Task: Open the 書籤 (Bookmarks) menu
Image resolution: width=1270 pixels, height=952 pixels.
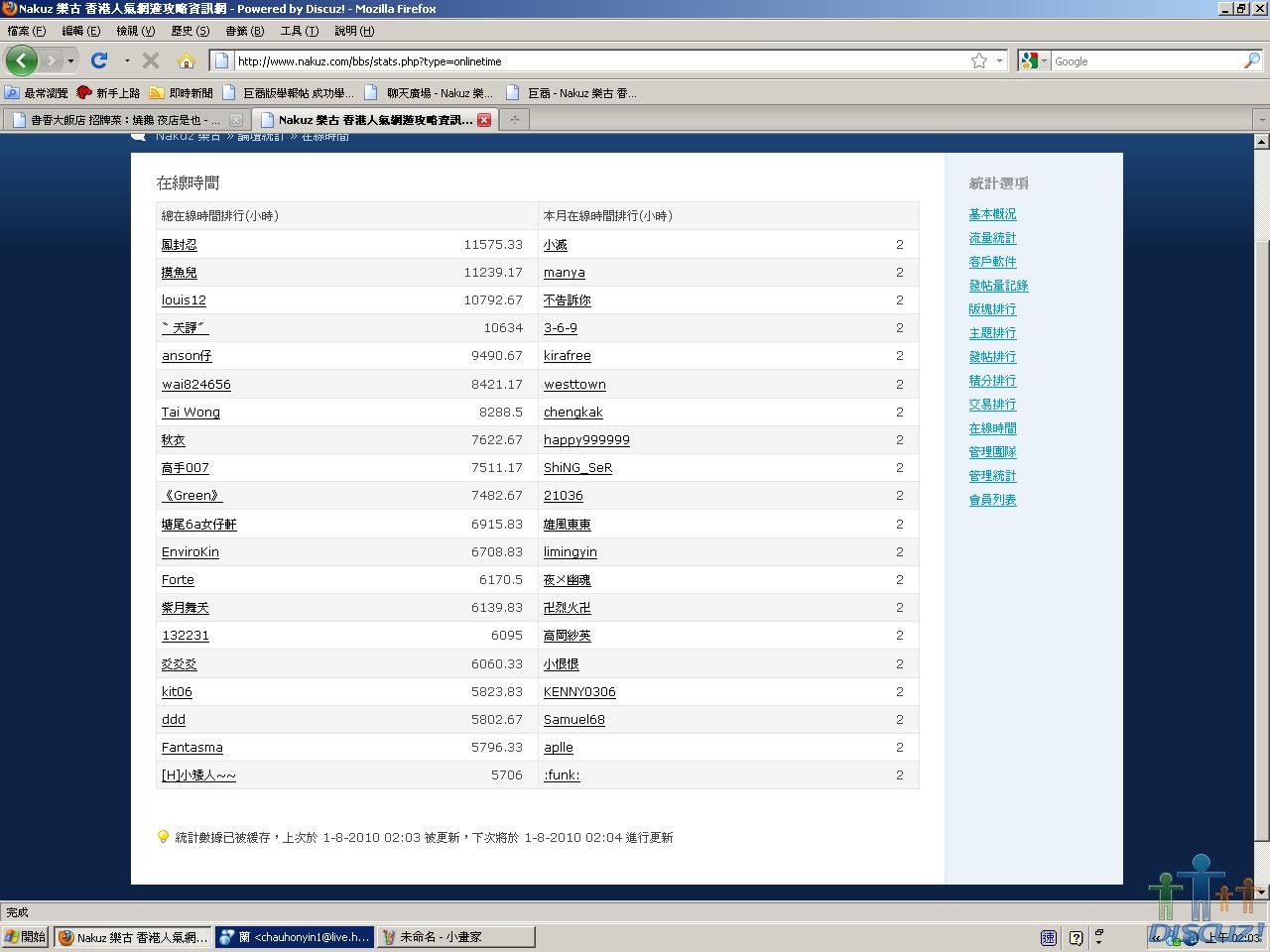Action: coord(244,31)
